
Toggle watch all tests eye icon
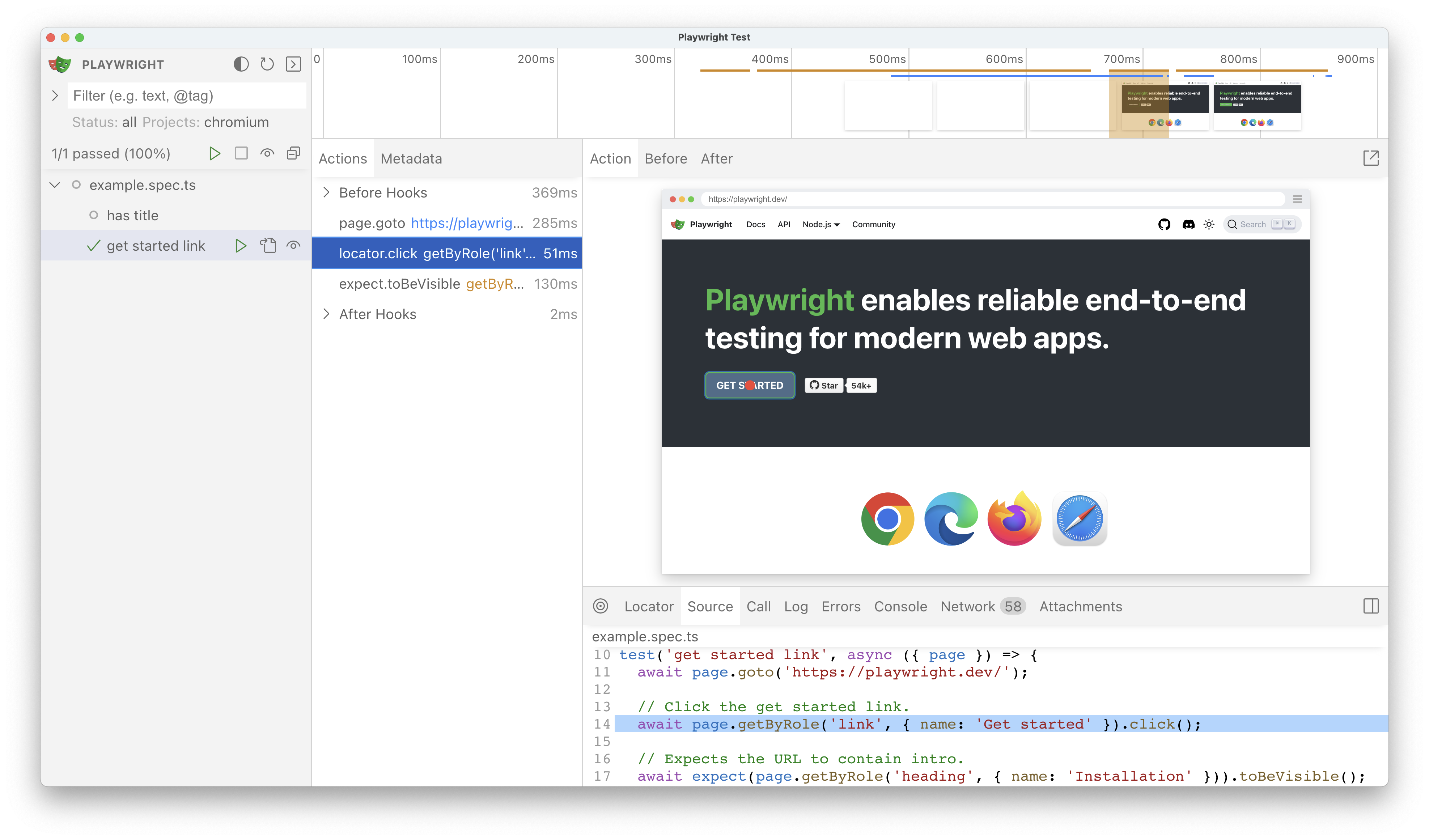pyautogui.click(x=267, y=153)
